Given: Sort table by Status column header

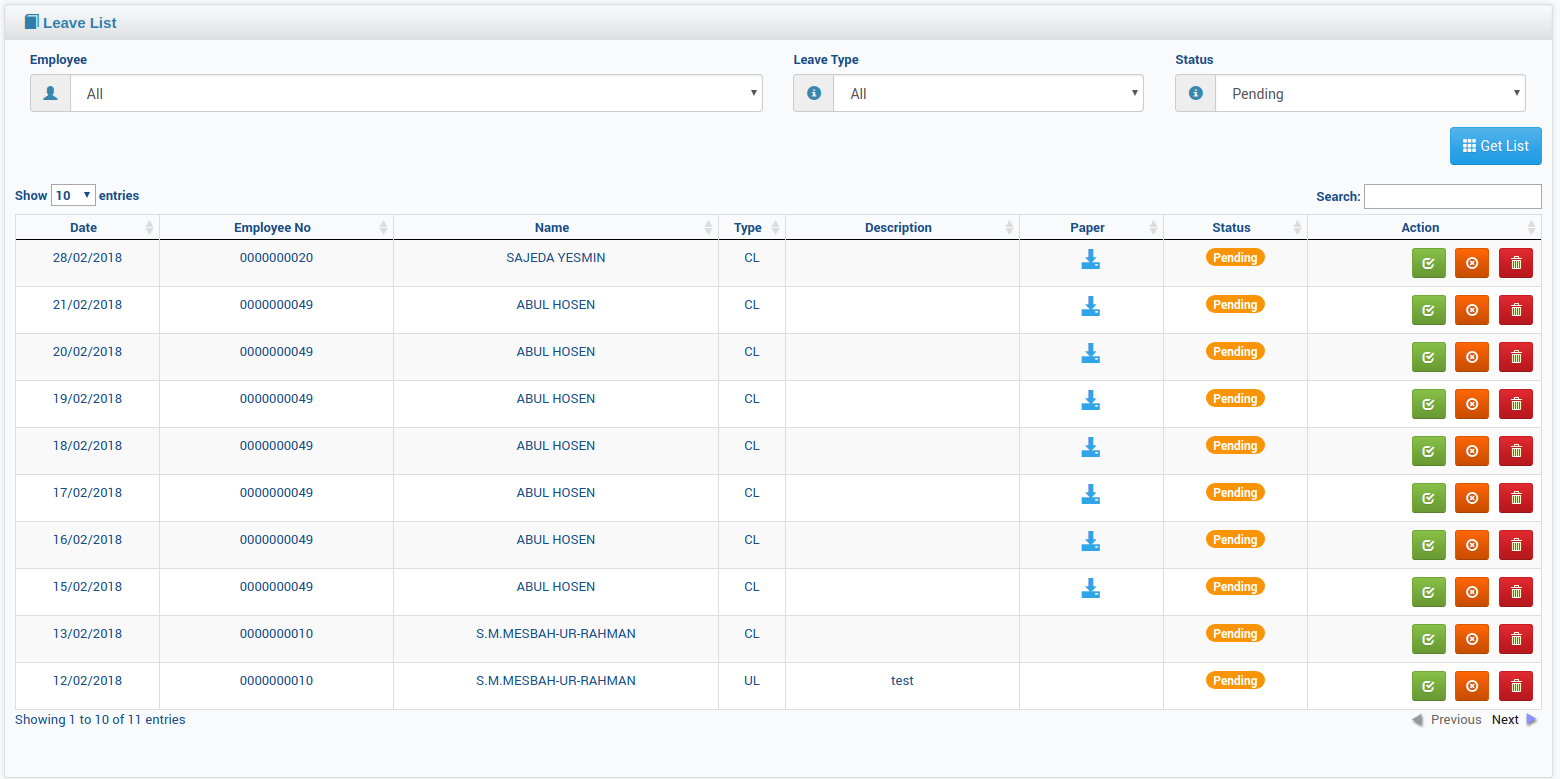Looking at the screenshot, I should click(x=1235, y=227).
